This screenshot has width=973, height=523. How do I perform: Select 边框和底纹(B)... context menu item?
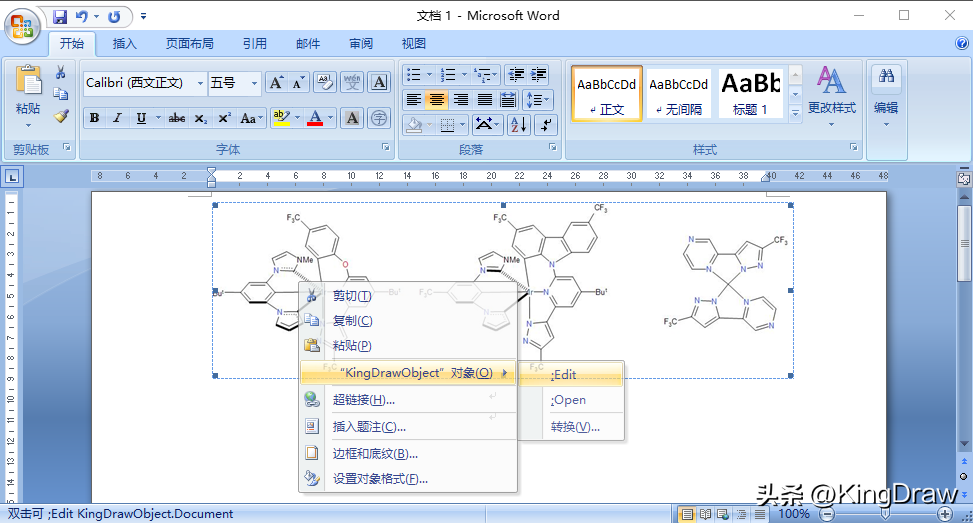[408, 454]
